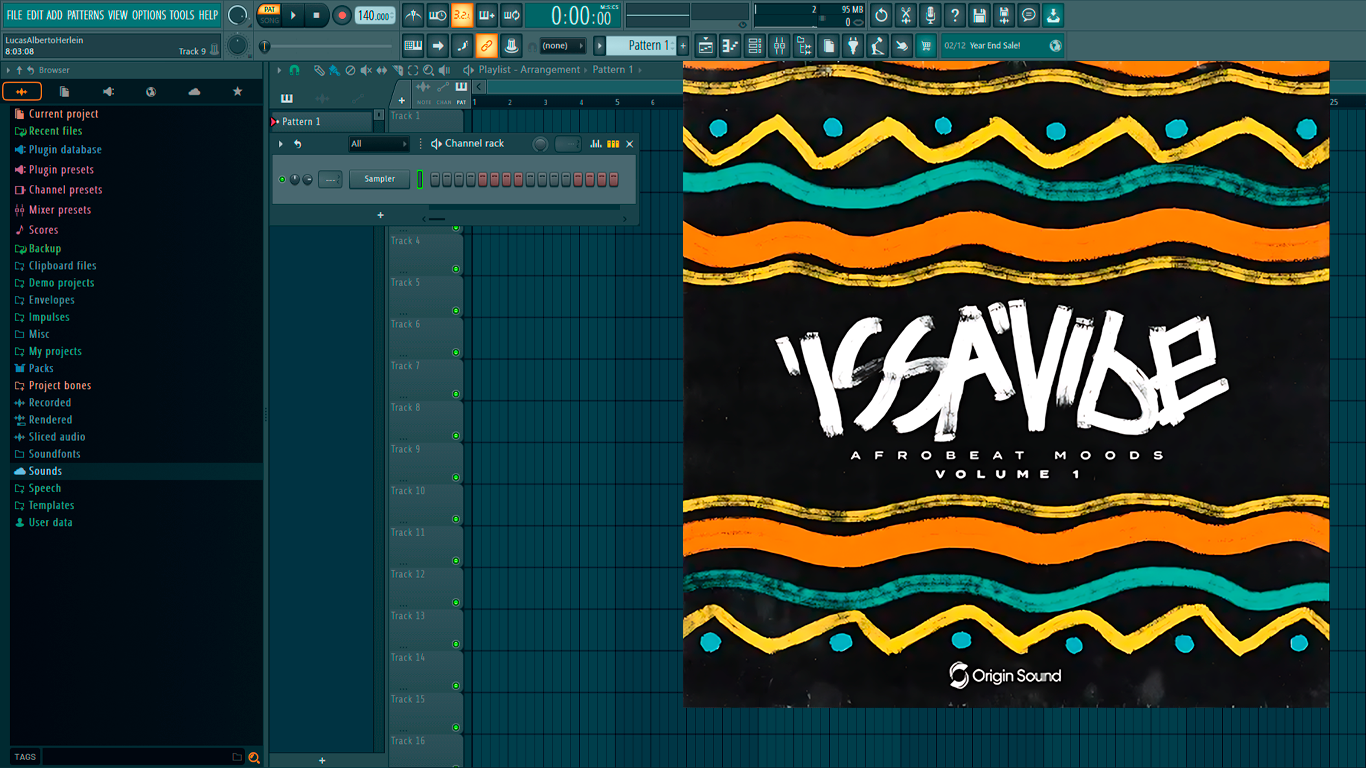Viewport: 1366px width, 768px height.
Task: Open the tempo tapper icon
Action: pyautogui.click(x=877, y=45)
